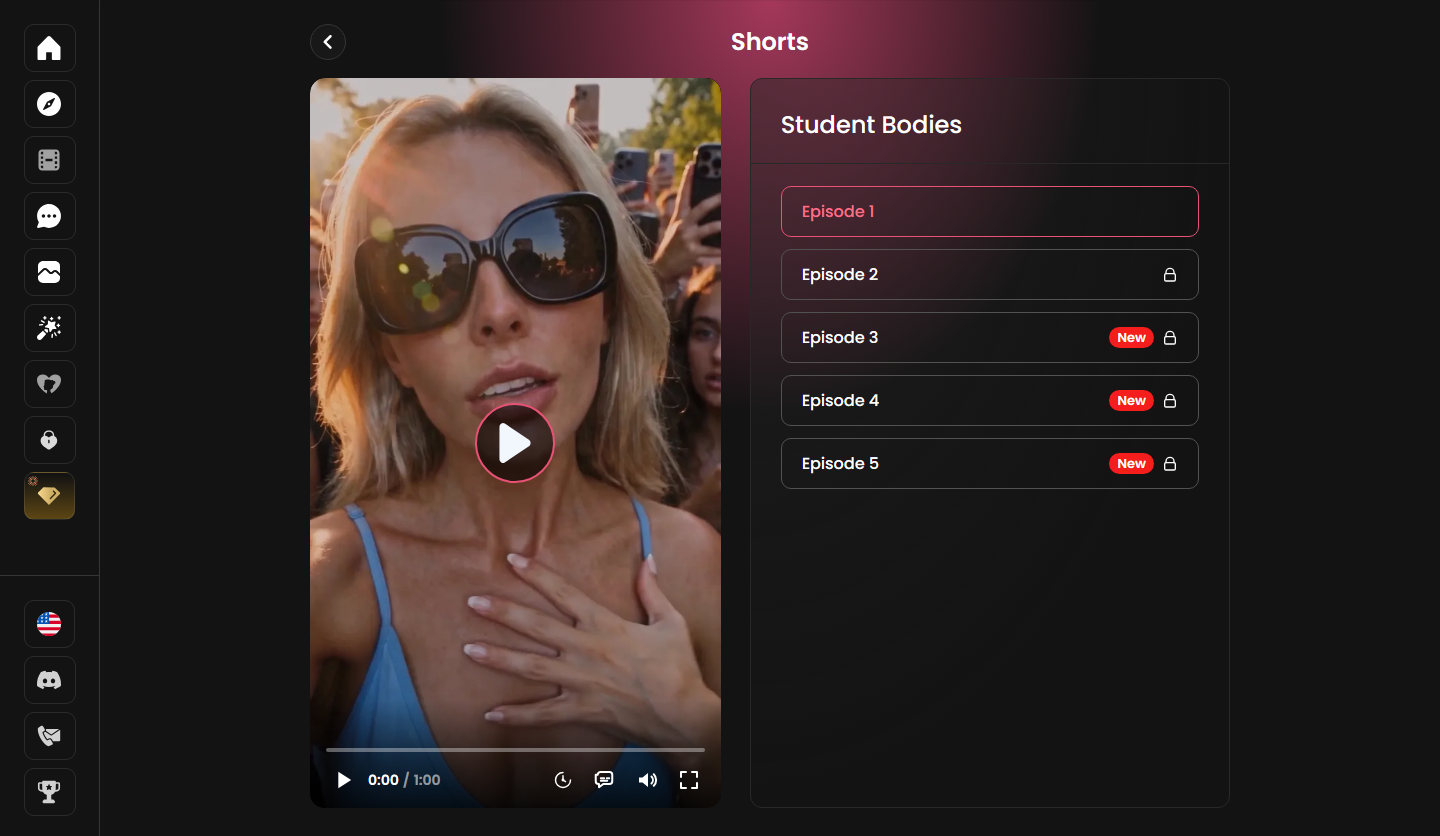Click the padlock icon in sidebar
Screen dimensions: 1440x836
[x=49, y=440]
